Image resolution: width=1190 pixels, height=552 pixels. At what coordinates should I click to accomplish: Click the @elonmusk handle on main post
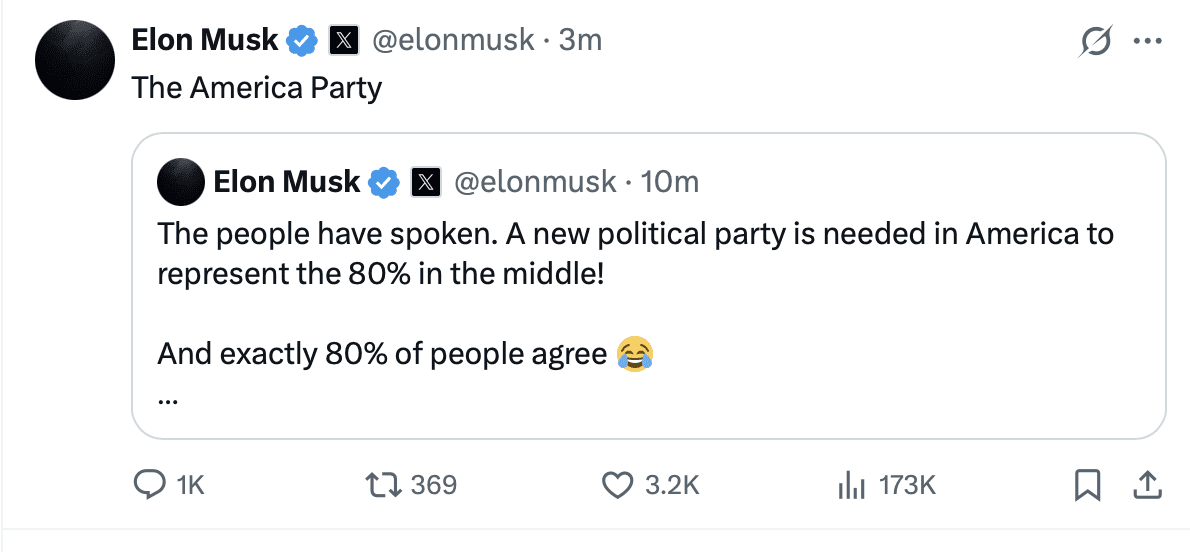pos(452,40)
